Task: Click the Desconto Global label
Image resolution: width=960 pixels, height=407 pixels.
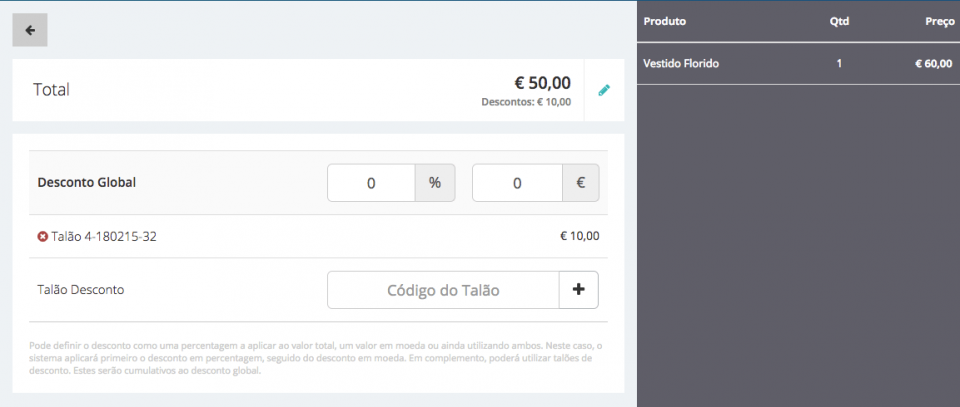Action: click(86, 183)
